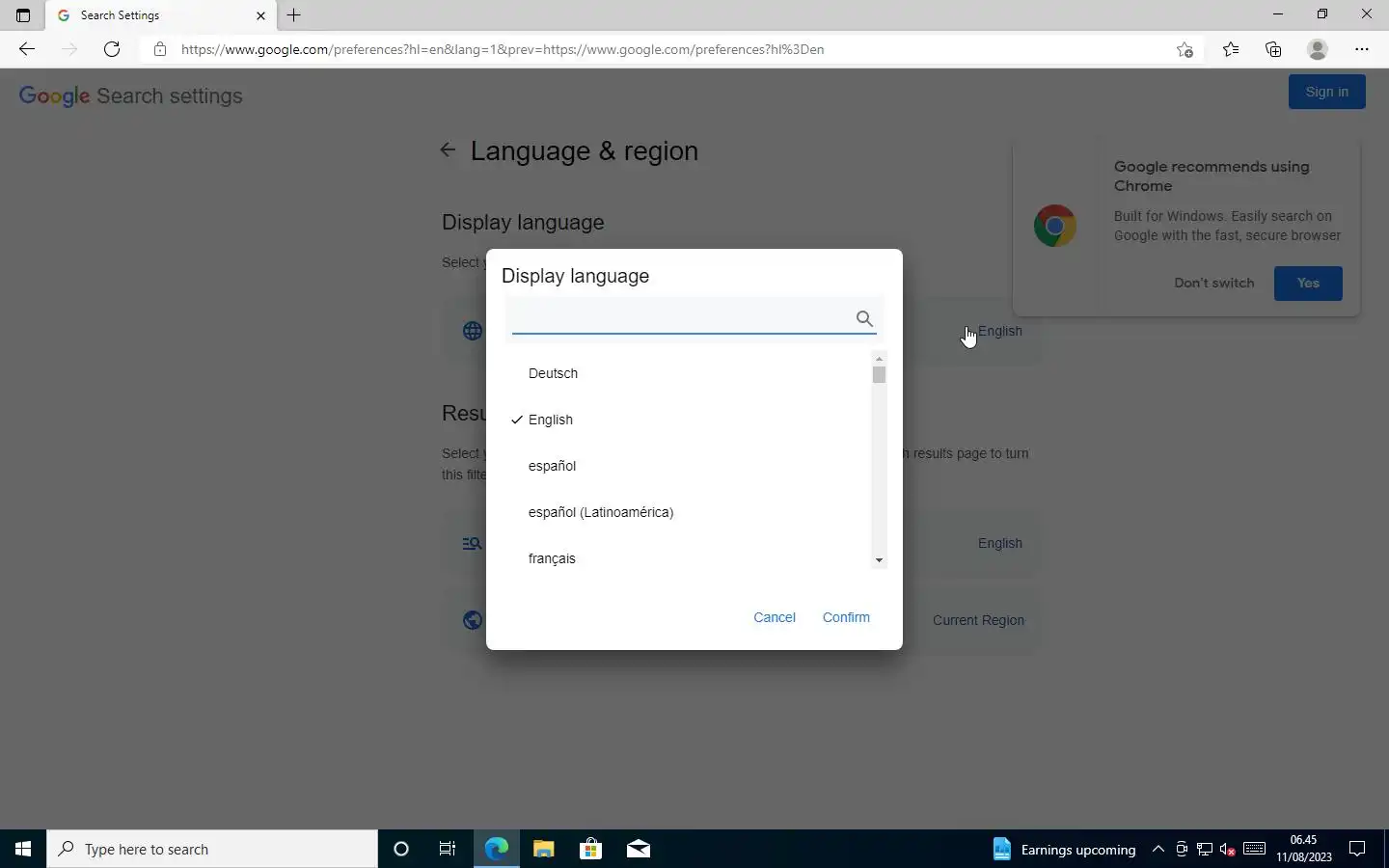Screen dimensions: 1389x868
Task: Click the language list scroll-down arrow
Action: tap(879, 560)
